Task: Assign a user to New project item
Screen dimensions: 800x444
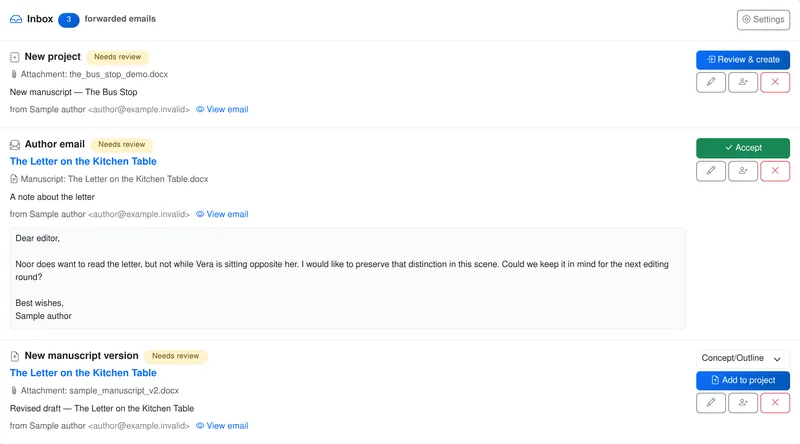Action: pyautogui.click(x=743, y=82)
